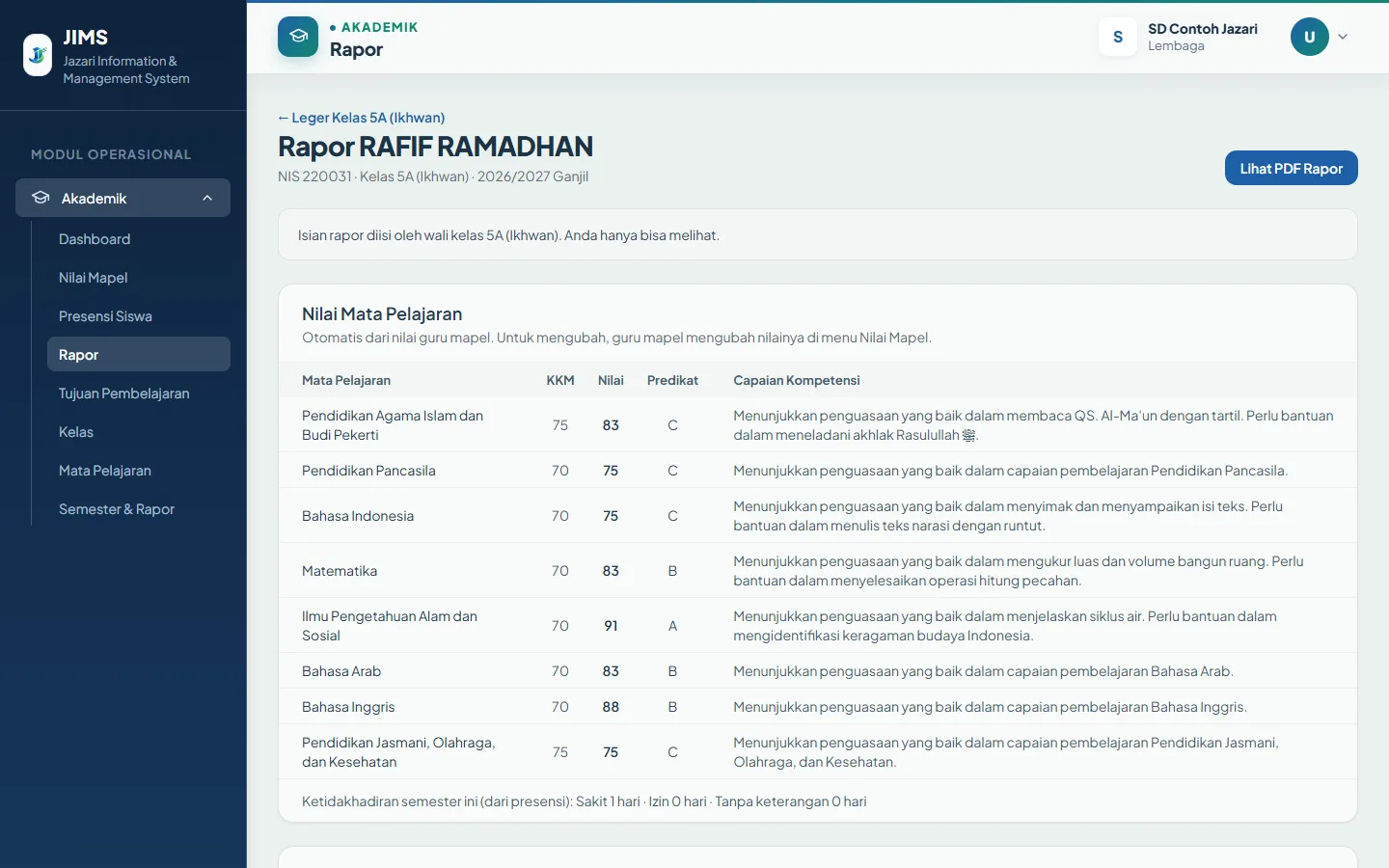Open Mata Pelajaran sidebar item

click(139, 471)
